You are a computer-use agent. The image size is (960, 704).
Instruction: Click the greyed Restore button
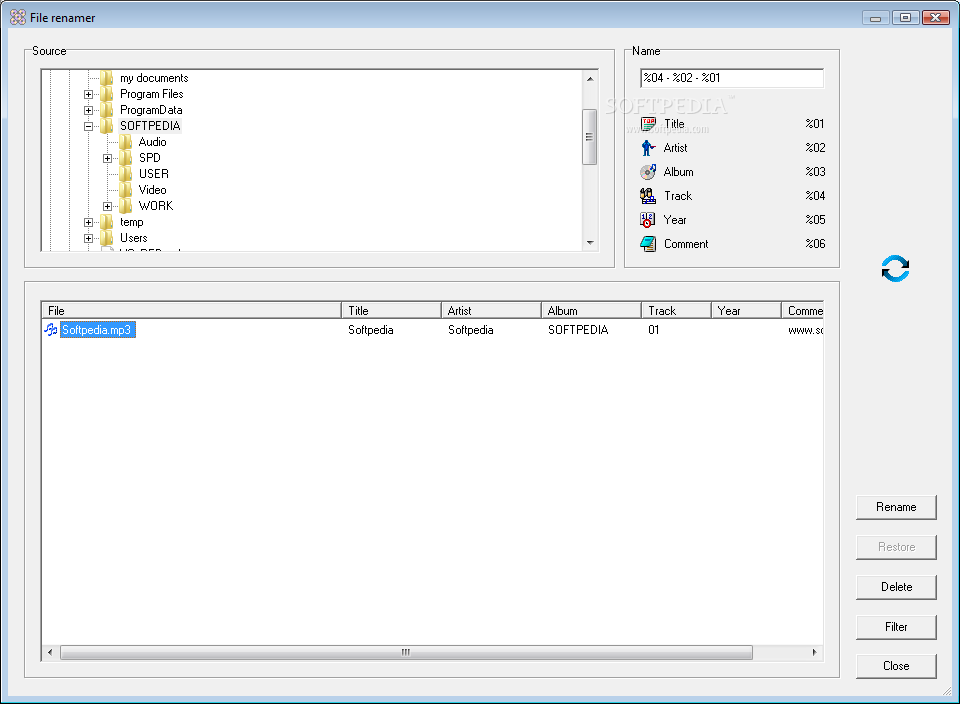896,547
